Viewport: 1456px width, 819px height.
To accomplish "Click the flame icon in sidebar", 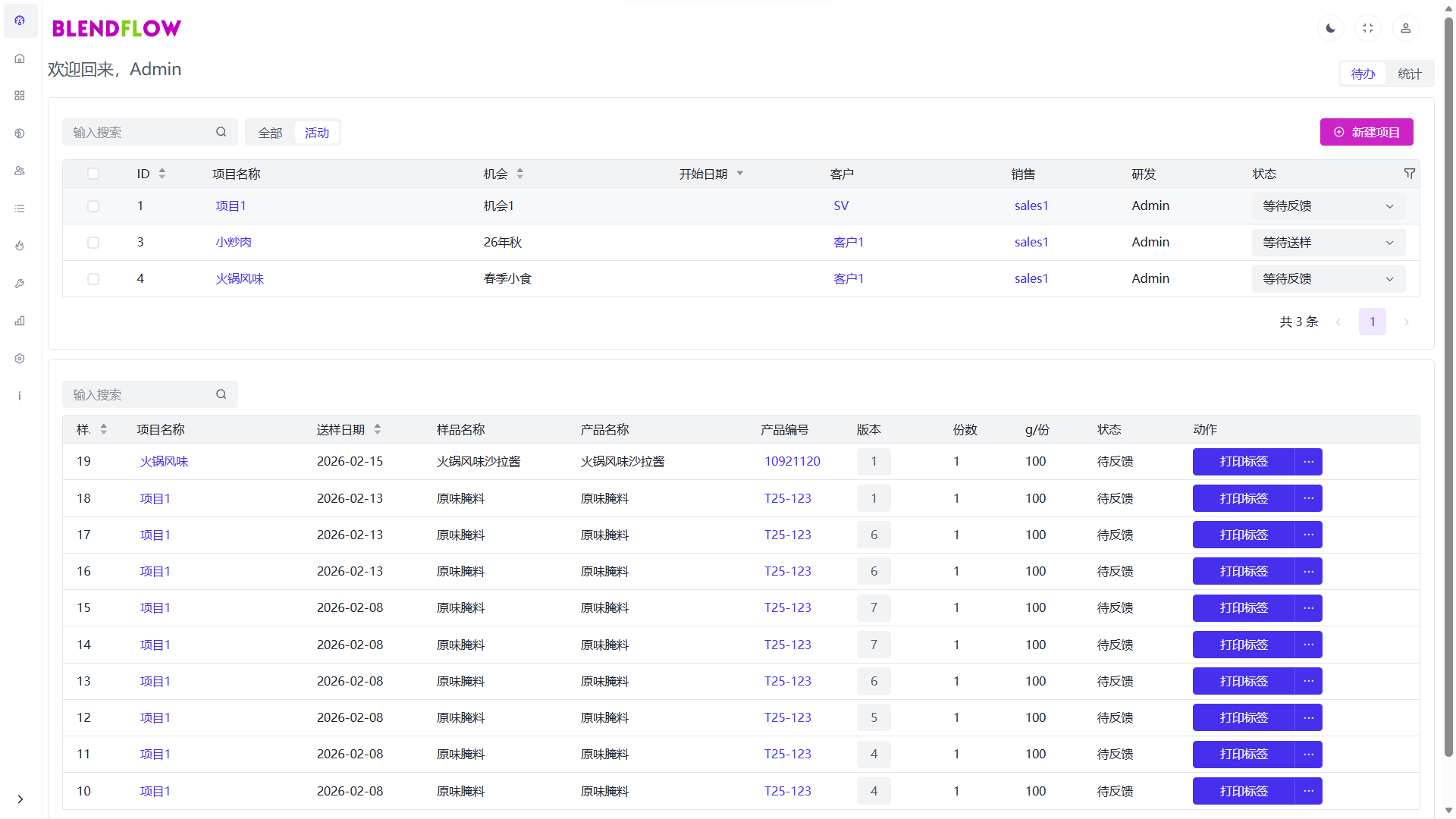I will (20, 246).
